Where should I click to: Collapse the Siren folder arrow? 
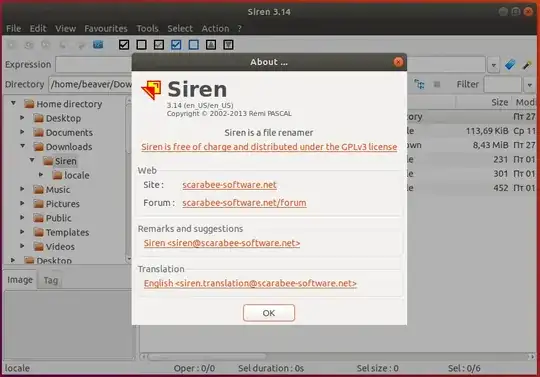tap(32, 160)
